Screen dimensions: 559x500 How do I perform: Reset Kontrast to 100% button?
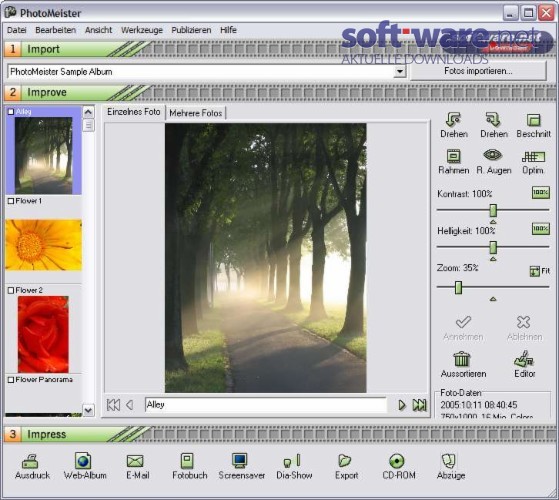[x=541, y=192]
